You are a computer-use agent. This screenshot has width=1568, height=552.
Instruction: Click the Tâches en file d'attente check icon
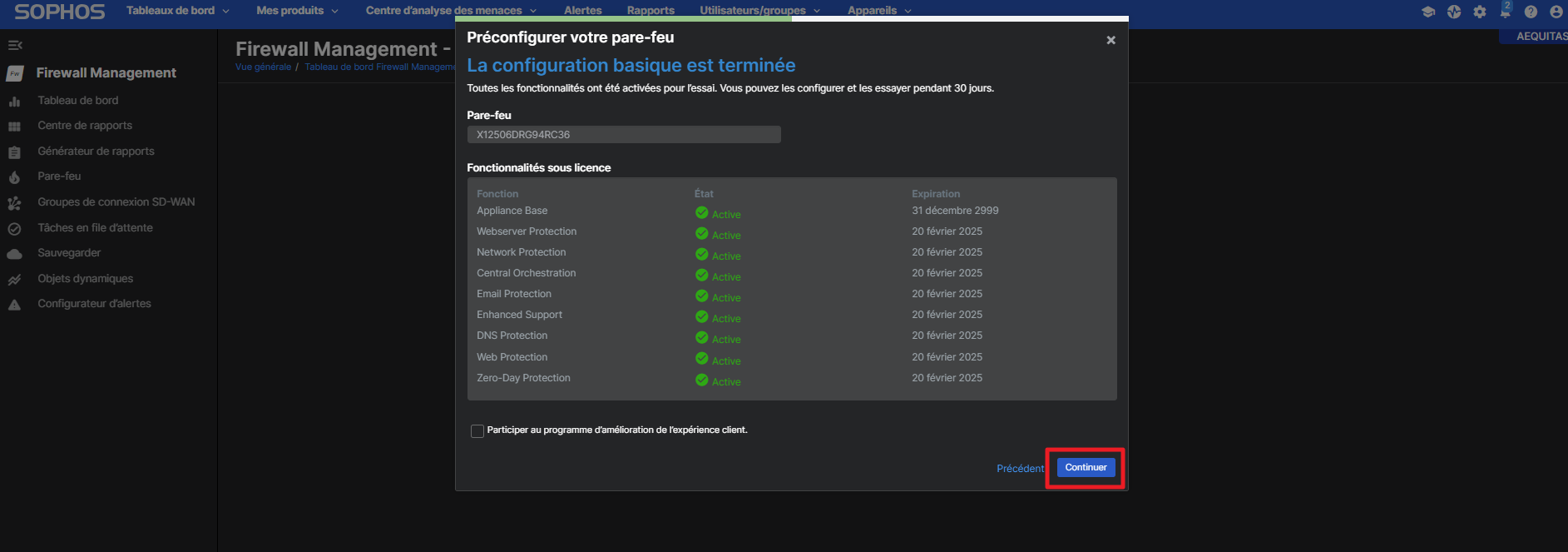14,228
